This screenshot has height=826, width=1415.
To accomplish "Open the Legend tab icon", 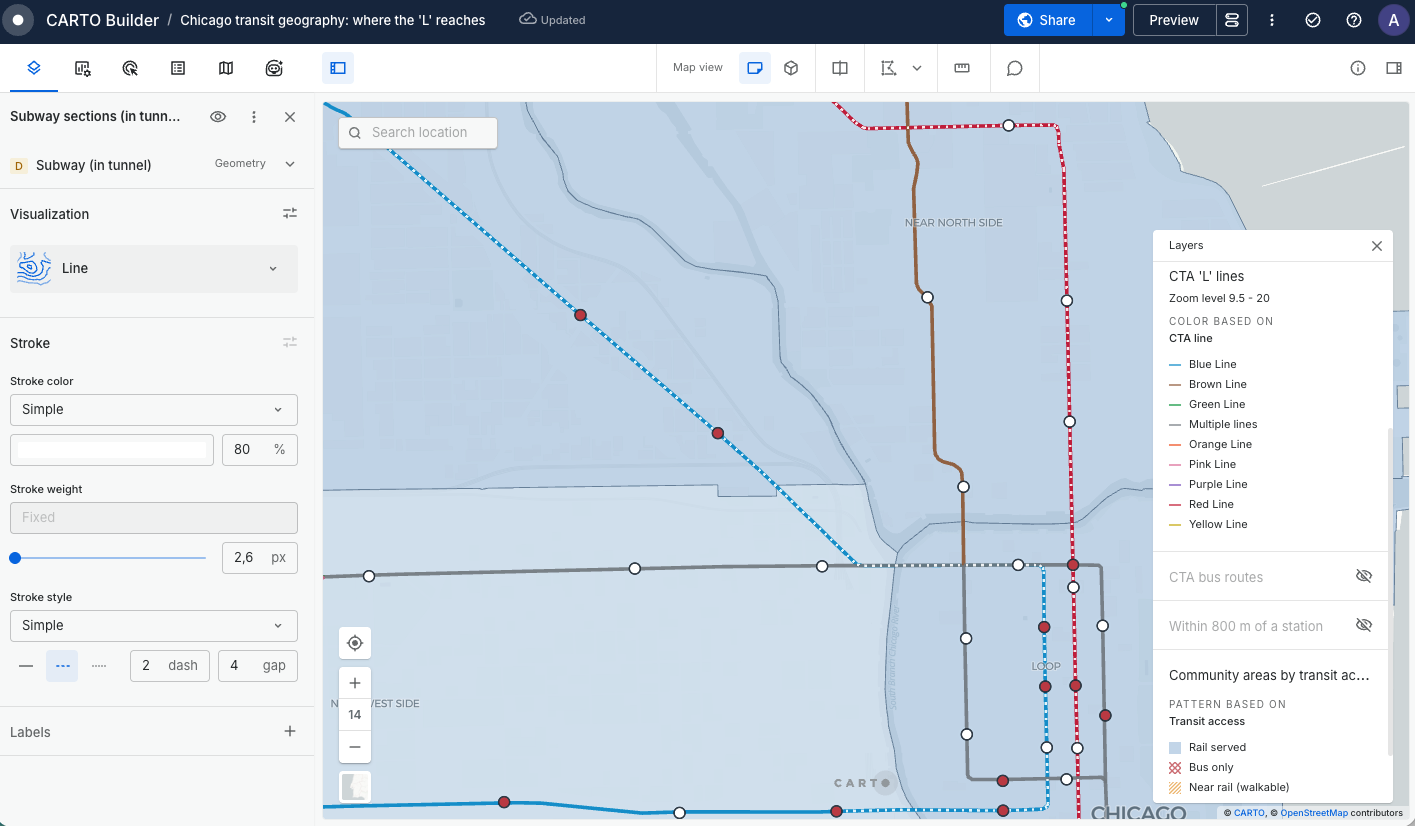I will (x=178, y=68).
